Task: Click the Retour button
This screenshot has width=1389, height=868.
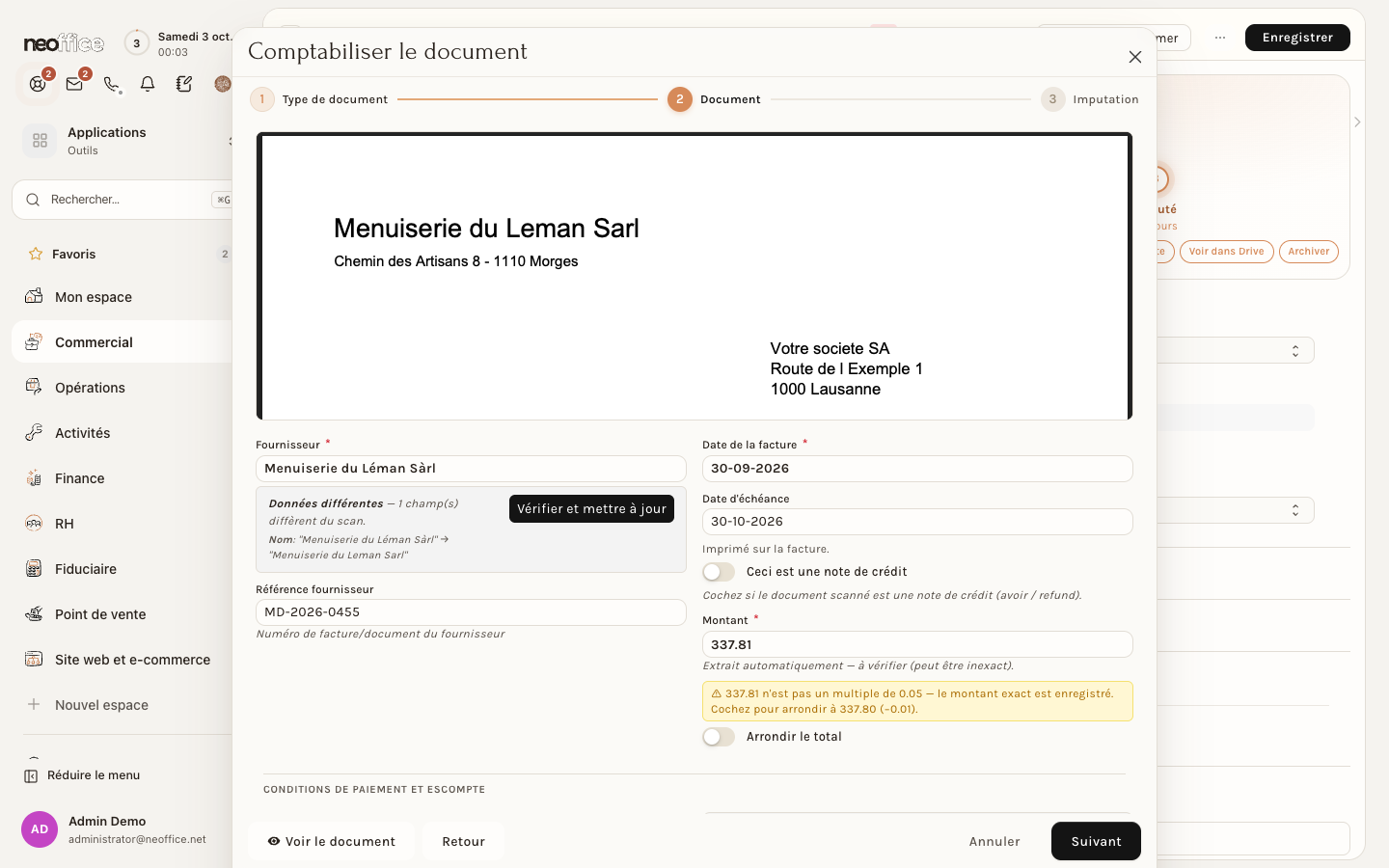Action: (x=463, y=841)
